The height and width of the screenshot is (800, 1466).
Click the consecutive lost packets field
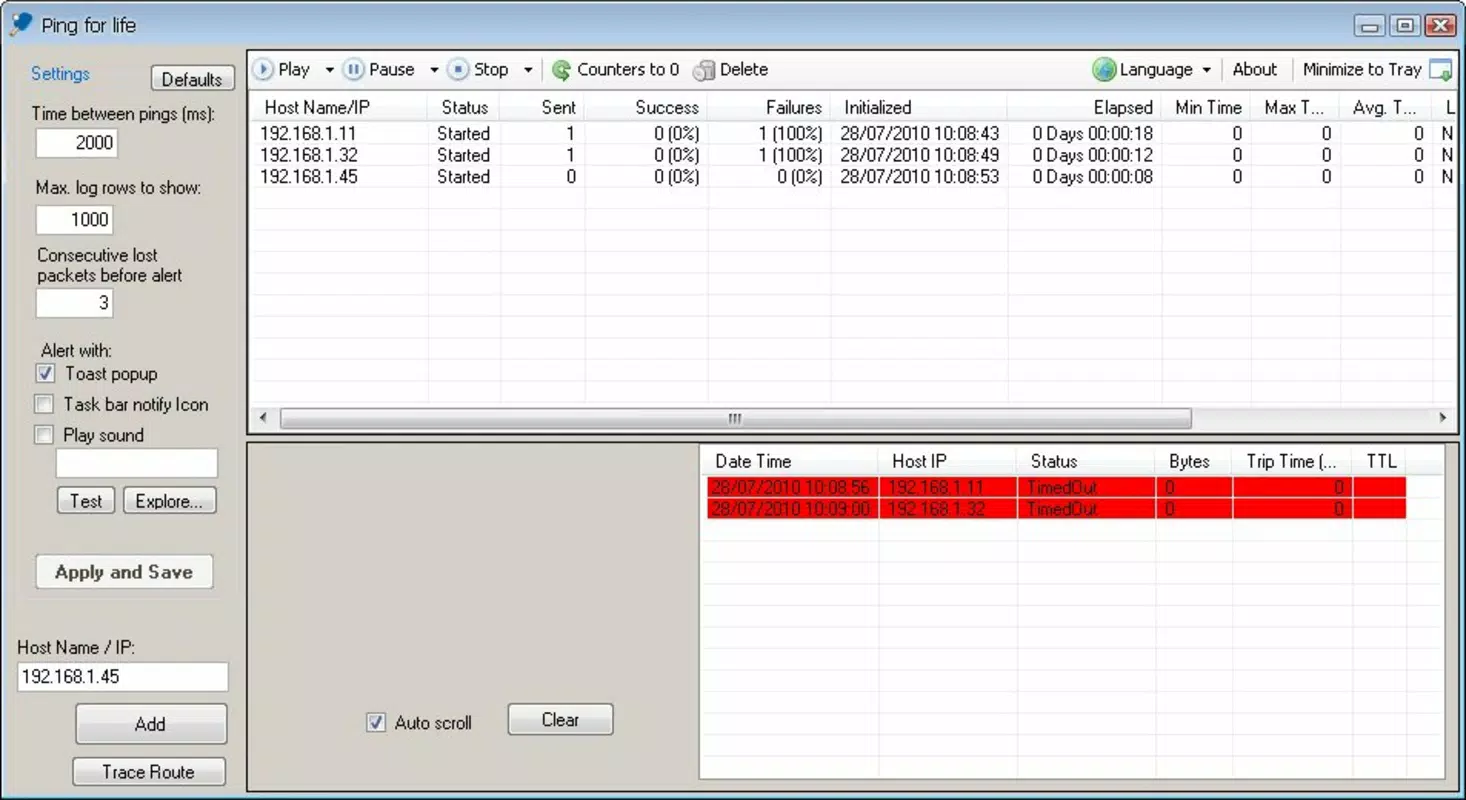click(x=74, y=303)
